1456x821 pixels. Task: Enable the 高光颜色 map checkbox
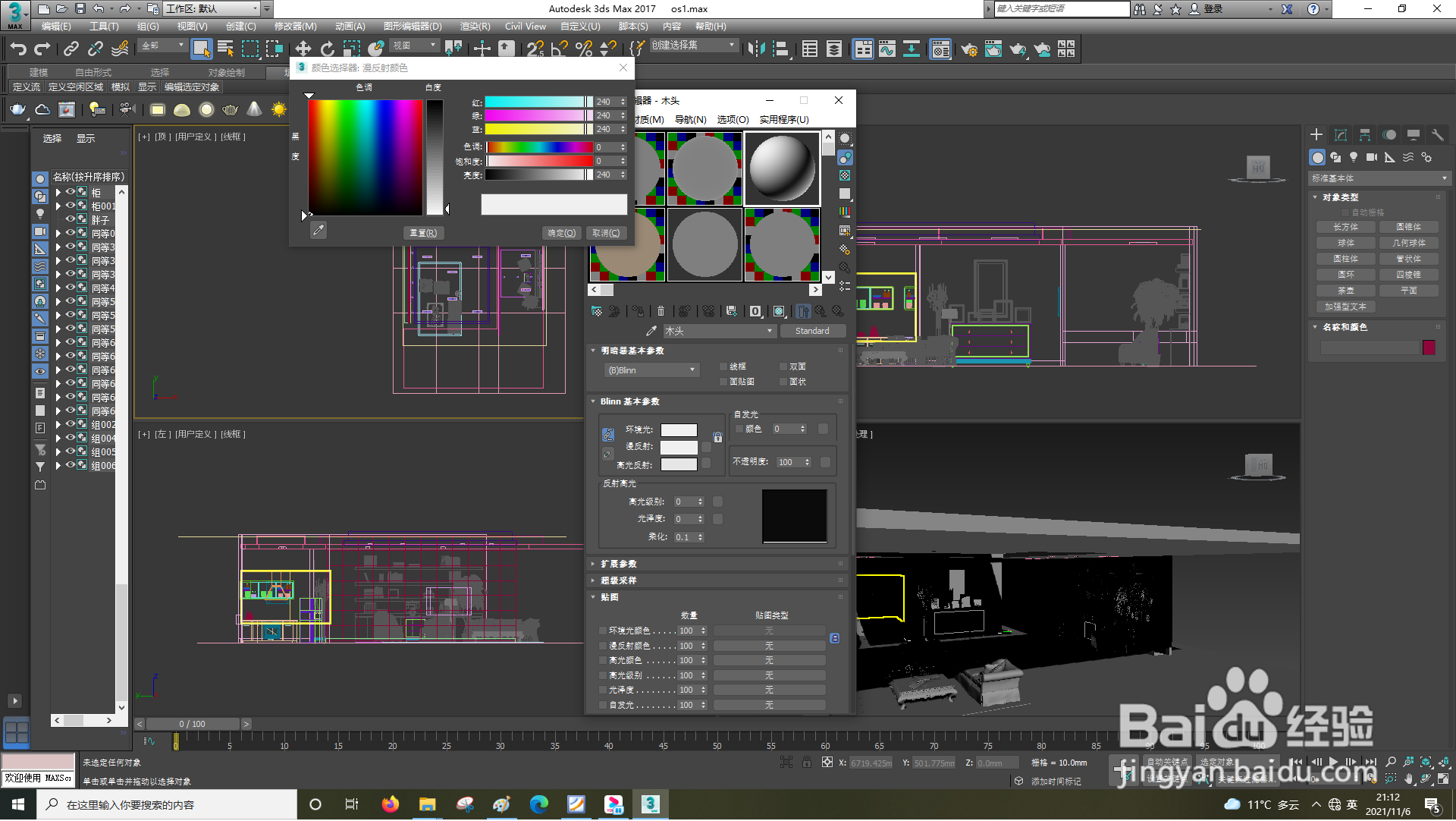(x=603, y=660)
